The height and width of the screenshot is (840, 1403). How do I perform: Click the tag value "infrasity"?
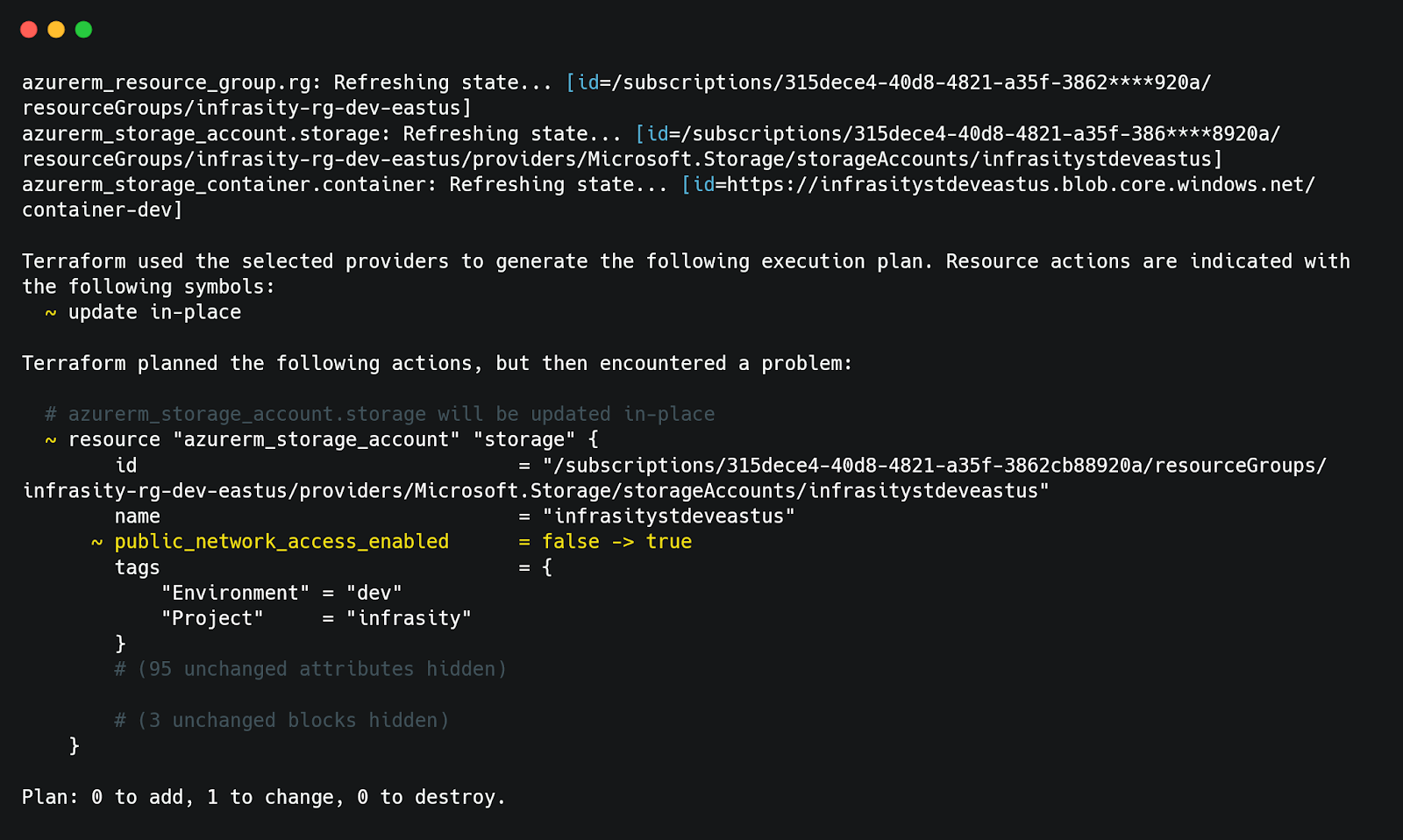(409, 618)
